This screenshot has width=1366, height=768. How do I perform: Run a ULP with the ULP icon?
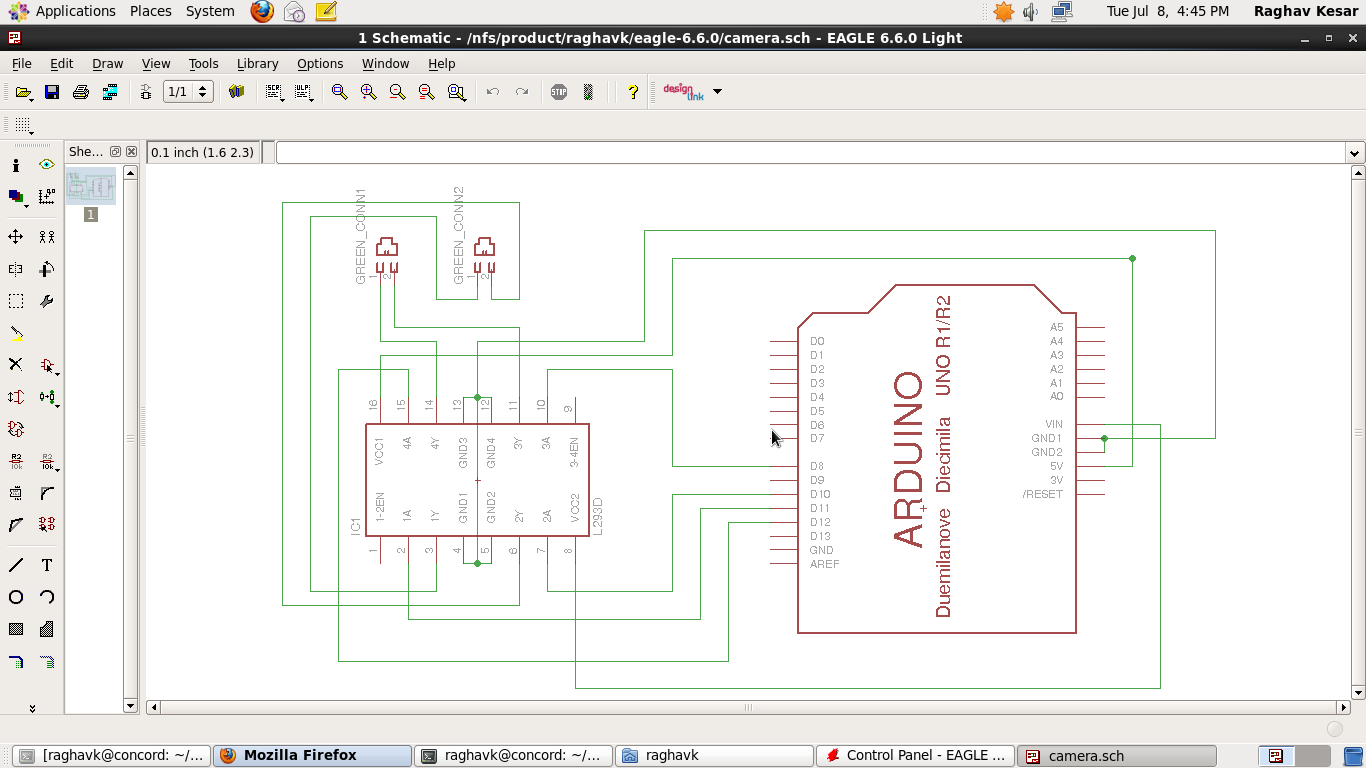303,92
